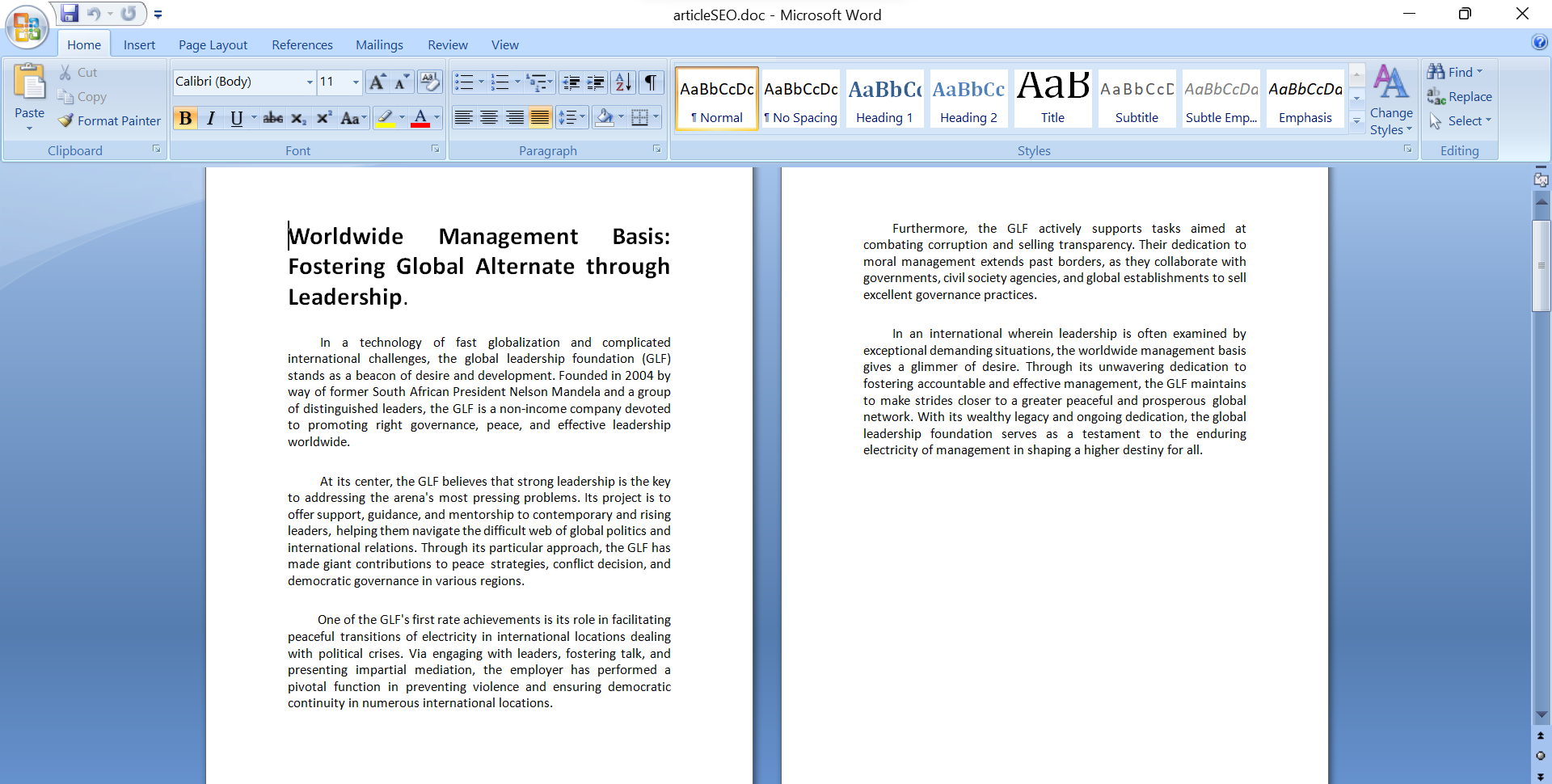Open the Mailings tab

coord(379,44)
